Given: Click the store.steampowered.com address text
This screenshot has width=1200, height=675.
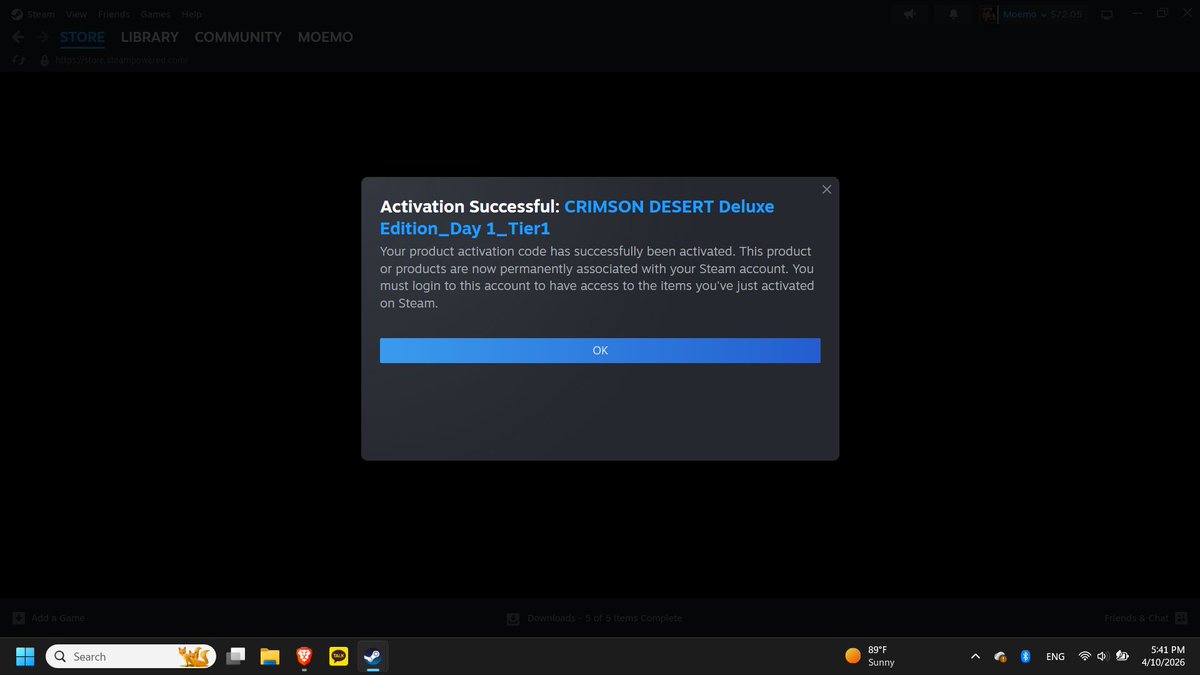Looking at the screenshot, I should coord(121,60).
